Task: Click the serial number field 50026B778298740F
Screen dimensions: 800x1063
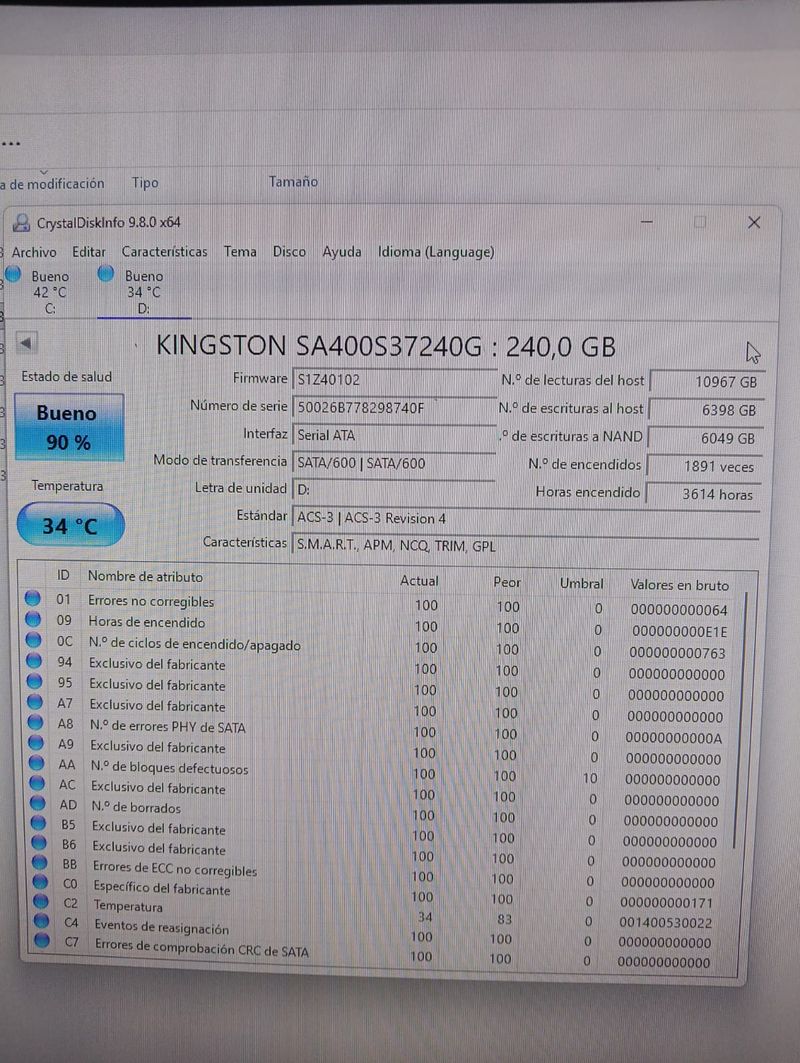Action: tap(394, 407)
